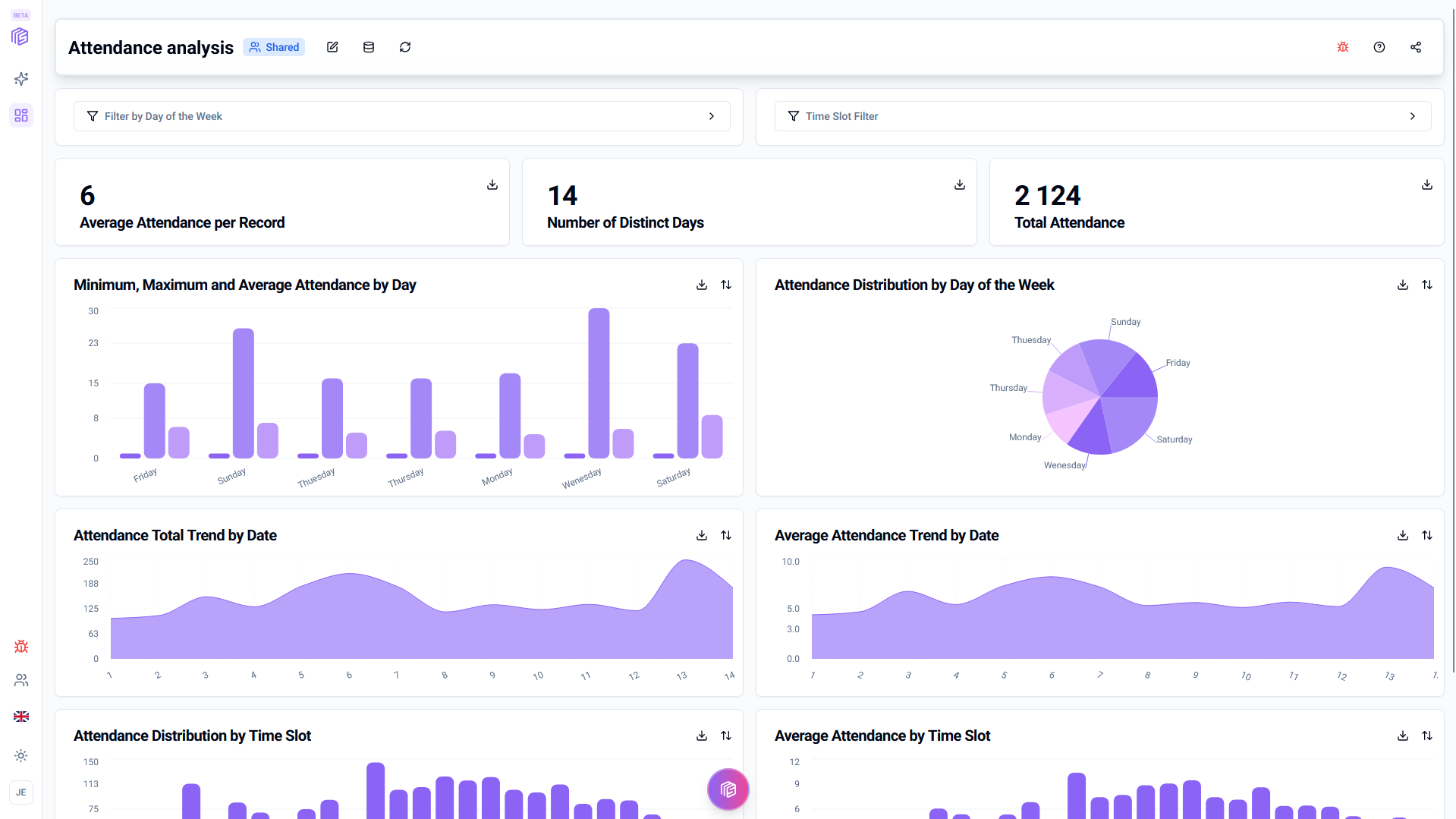
Task: Click the users icon in sidebar
Action: (x=20, y=680)
